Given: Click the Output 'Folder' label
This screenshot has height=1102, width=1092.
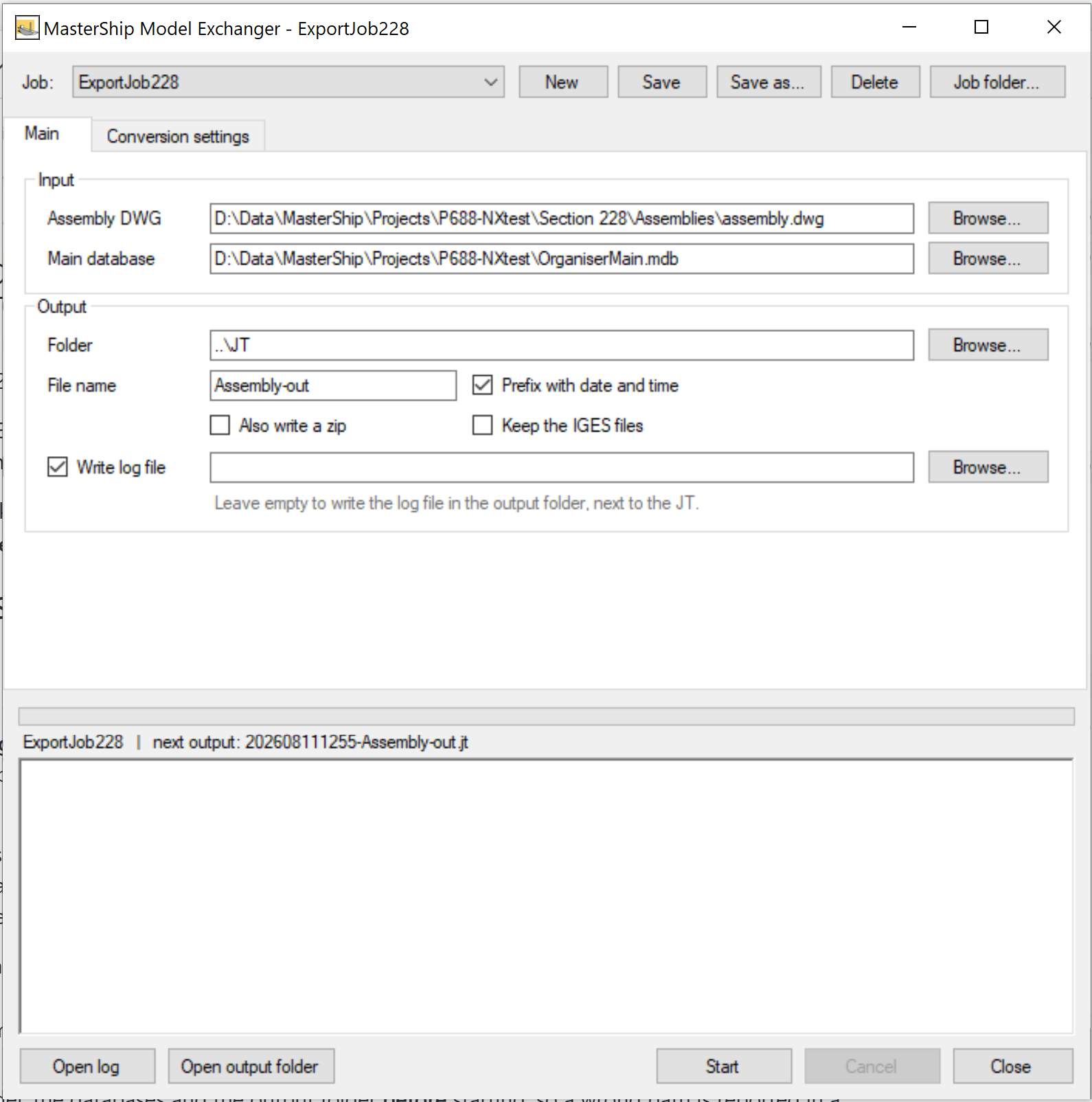Looking at the screenshot, I should coord(70,345).
